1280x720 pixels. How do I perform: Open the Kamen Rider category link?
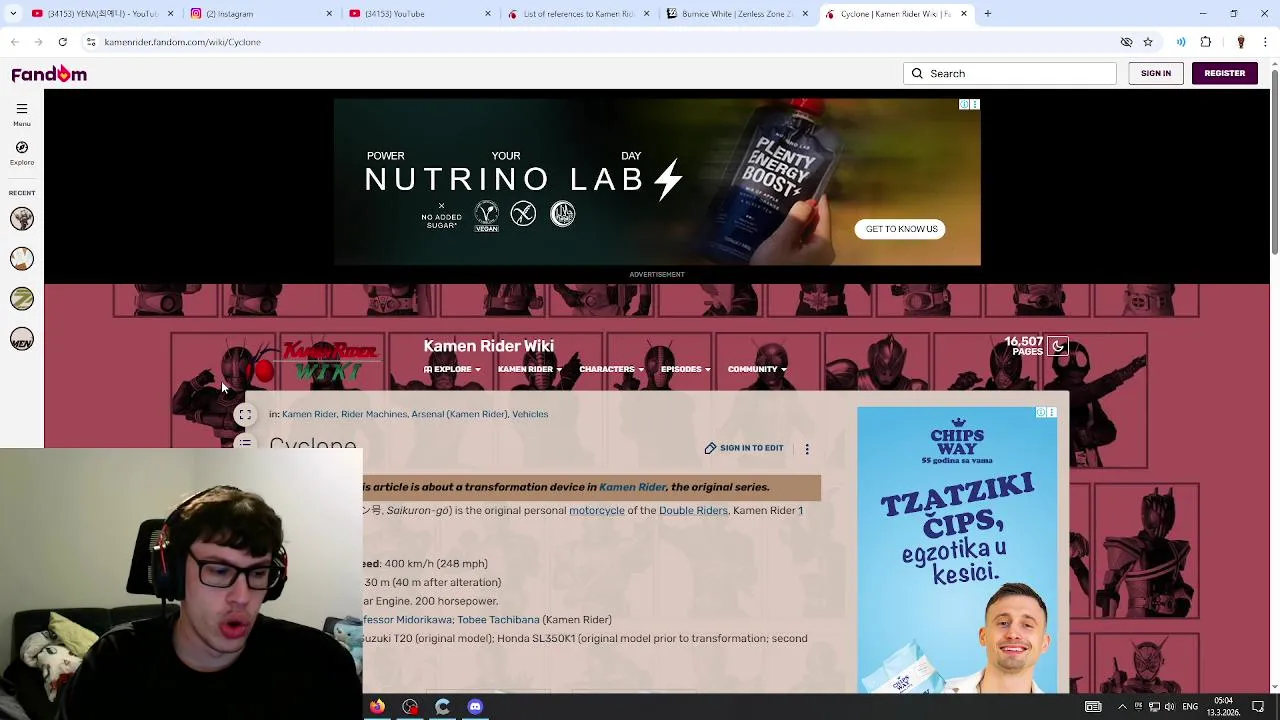[x=309, y=414]
